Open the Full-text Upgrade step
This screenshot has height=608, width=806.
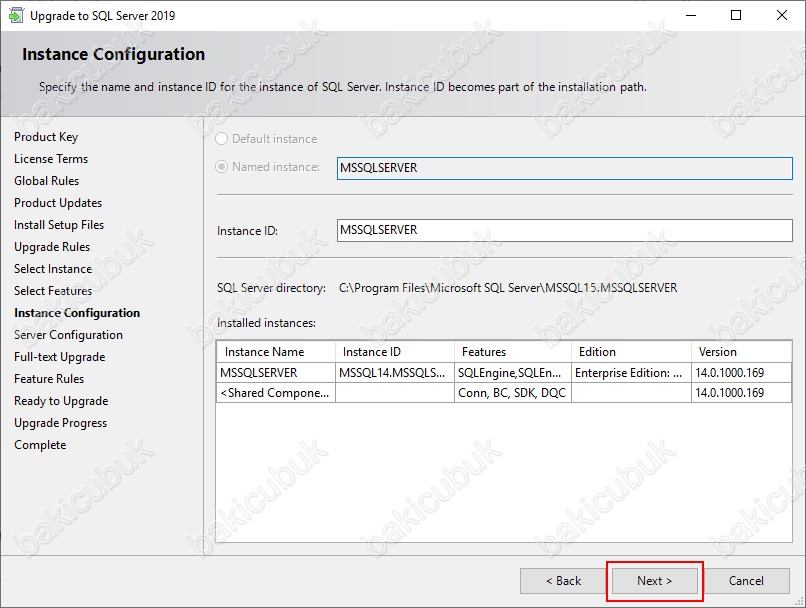click(60, 357)
